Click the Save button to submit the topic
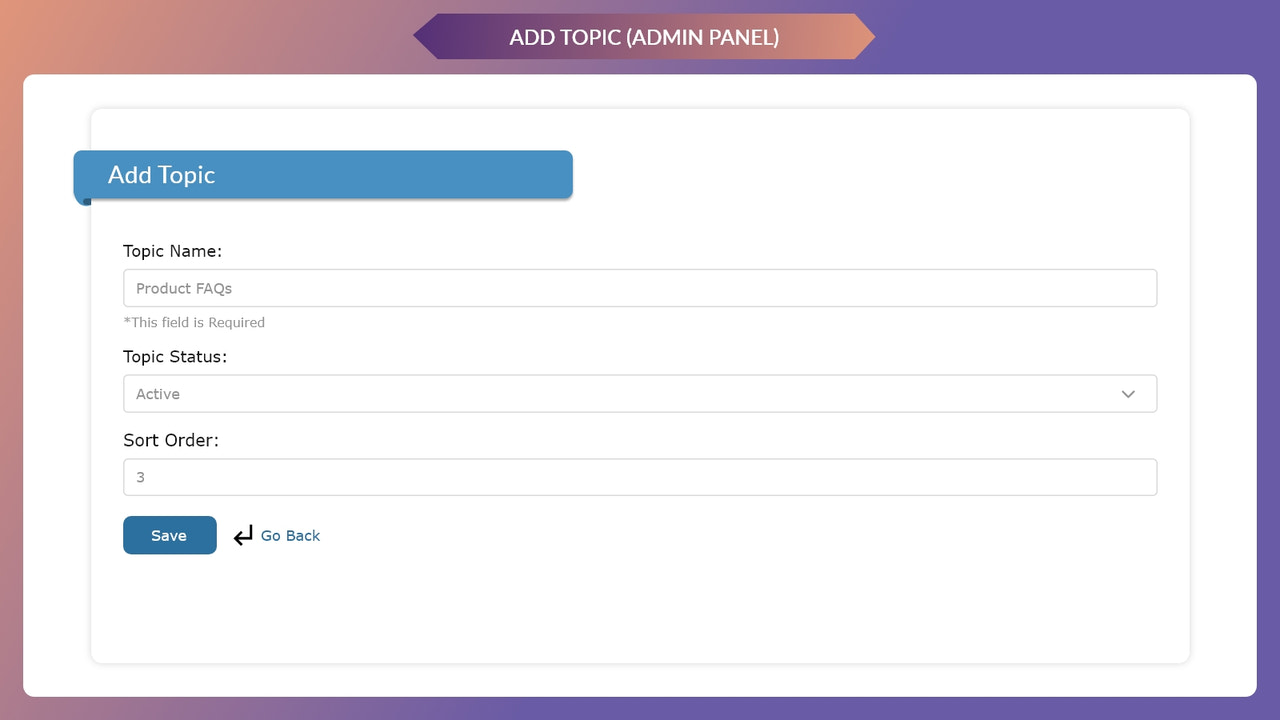Image resolution: width=1280 pixels, height=720 pixels. (169, 535)
